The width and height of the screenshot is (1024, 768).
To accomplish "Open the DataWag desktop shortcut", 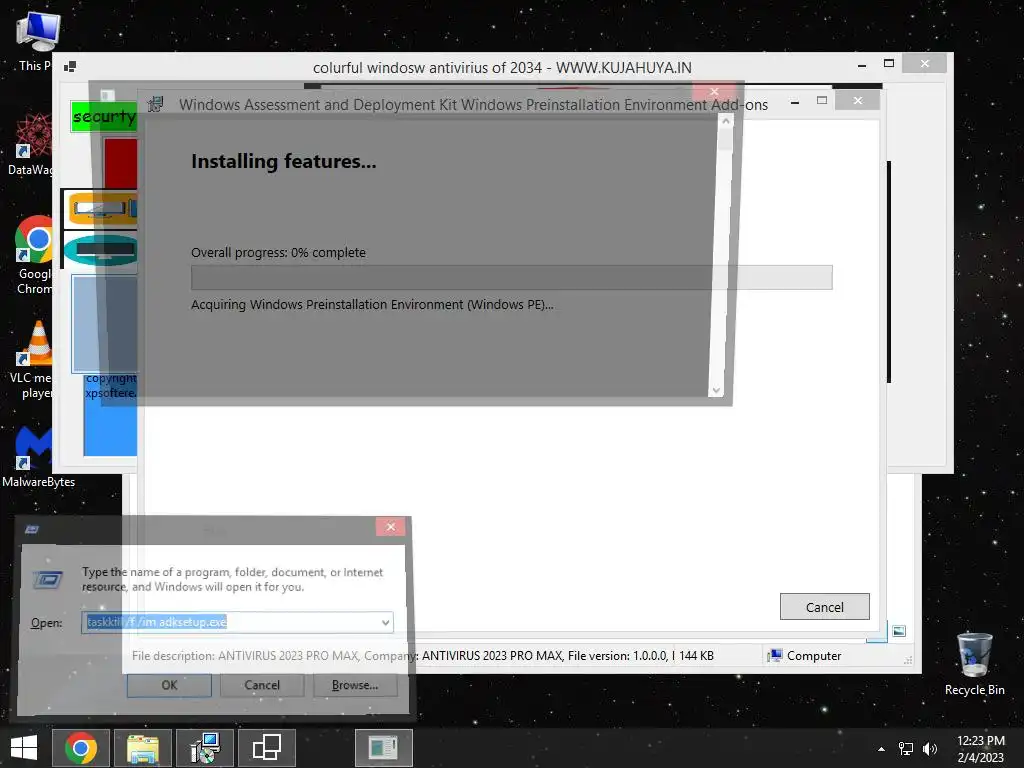I will point(31,144).
